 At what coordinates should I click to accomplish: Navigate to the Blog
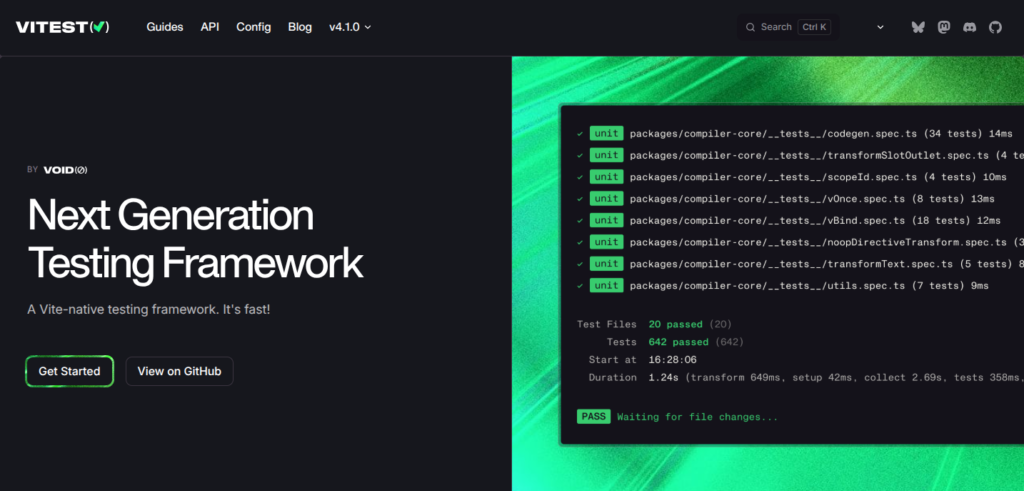(x=300, y=27)
